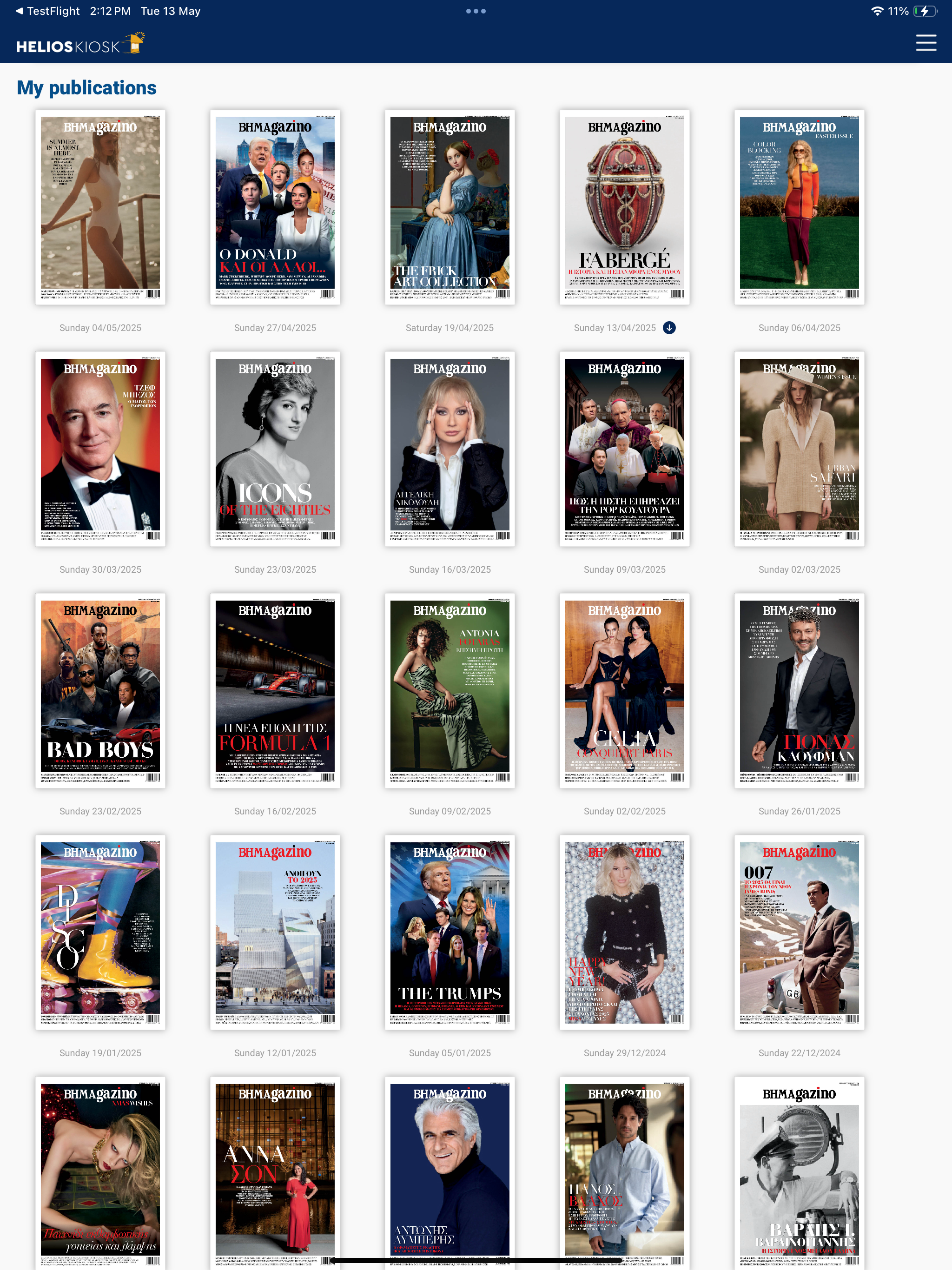Open The Frick Art Collection issue

(450, 207)
